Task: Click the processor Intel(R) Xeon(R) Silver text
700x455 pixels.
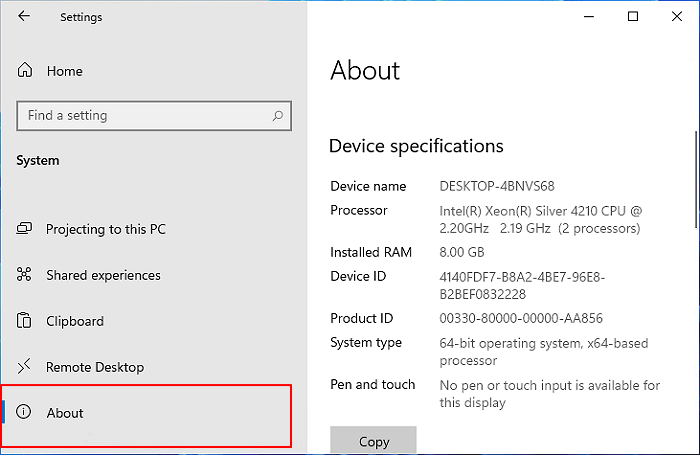Action: (x=541, y=220)
